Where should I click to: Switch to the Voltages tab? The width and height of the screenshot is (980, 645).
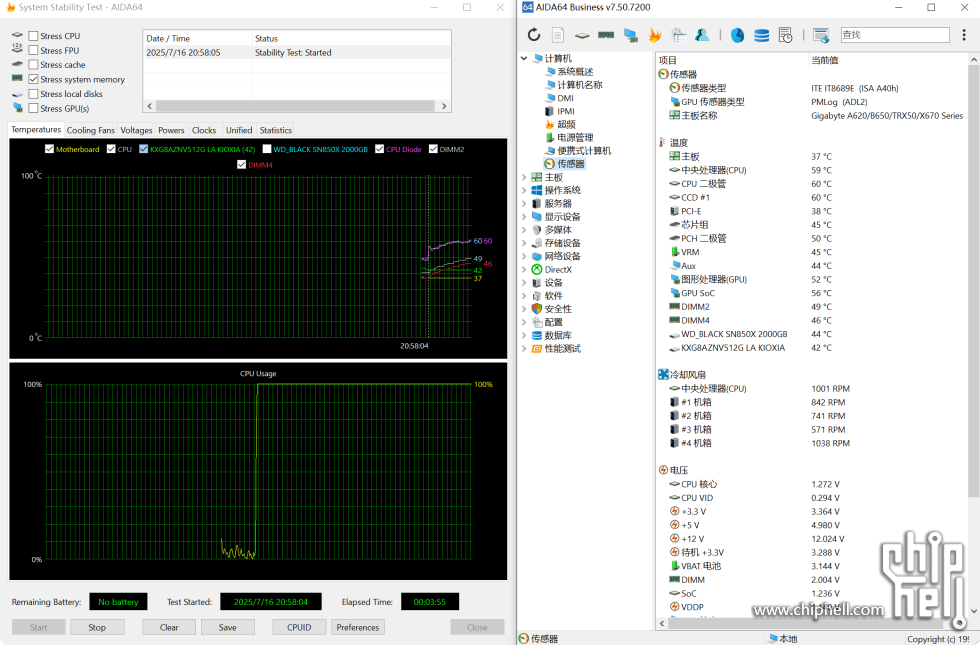(x=136, y=130)
